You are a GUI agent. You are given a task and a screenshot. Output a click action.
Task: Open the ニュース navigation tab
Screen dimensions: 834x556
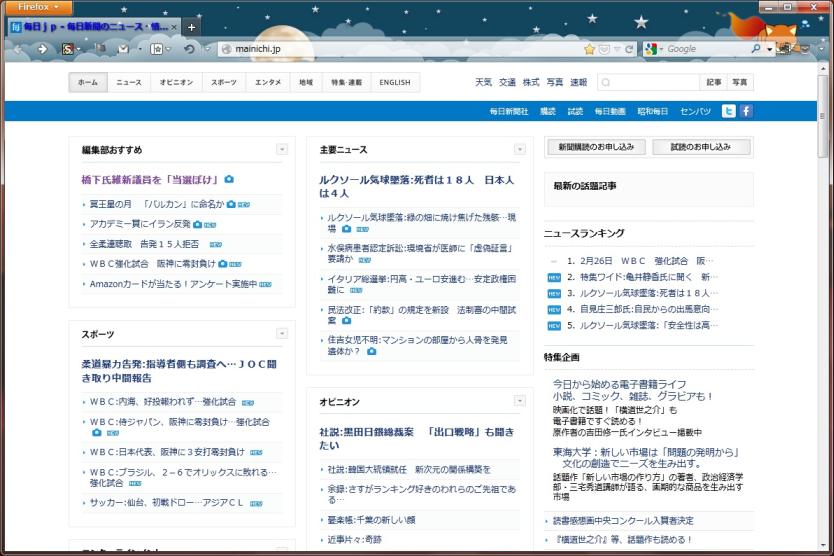[x=129, y=82]
